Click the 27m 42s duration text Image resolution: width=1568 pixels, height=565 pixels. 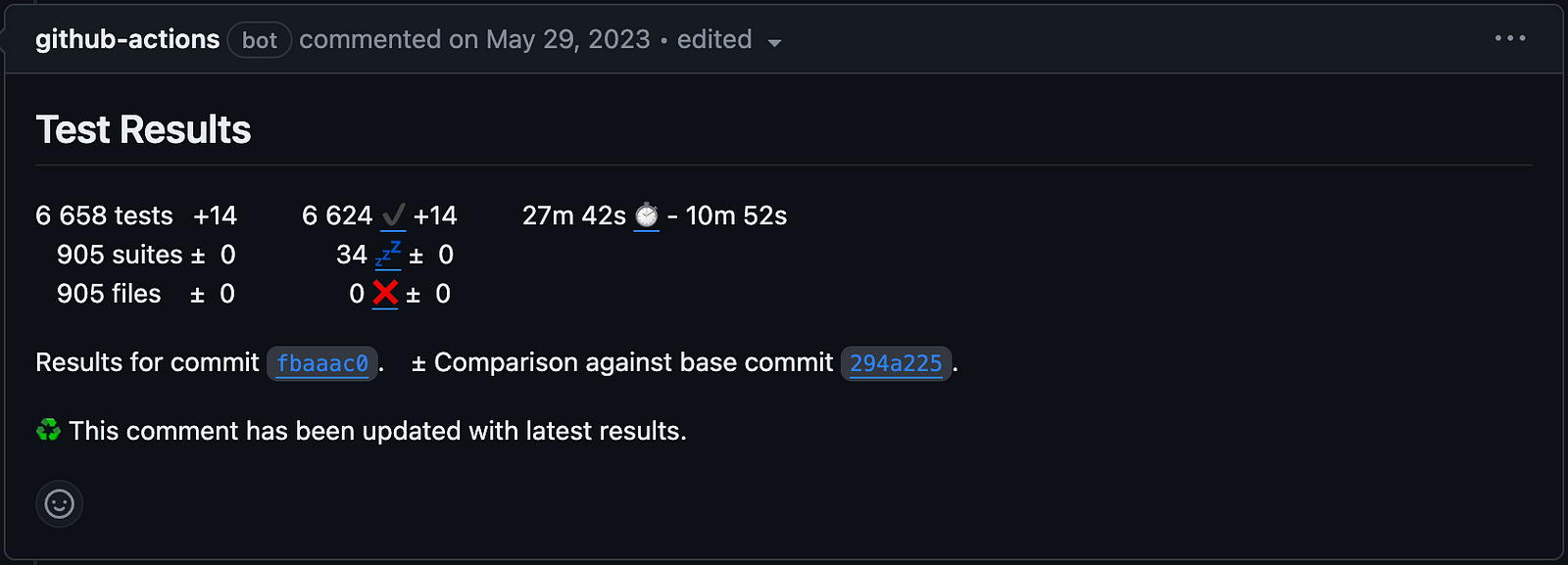coord(573,215)
